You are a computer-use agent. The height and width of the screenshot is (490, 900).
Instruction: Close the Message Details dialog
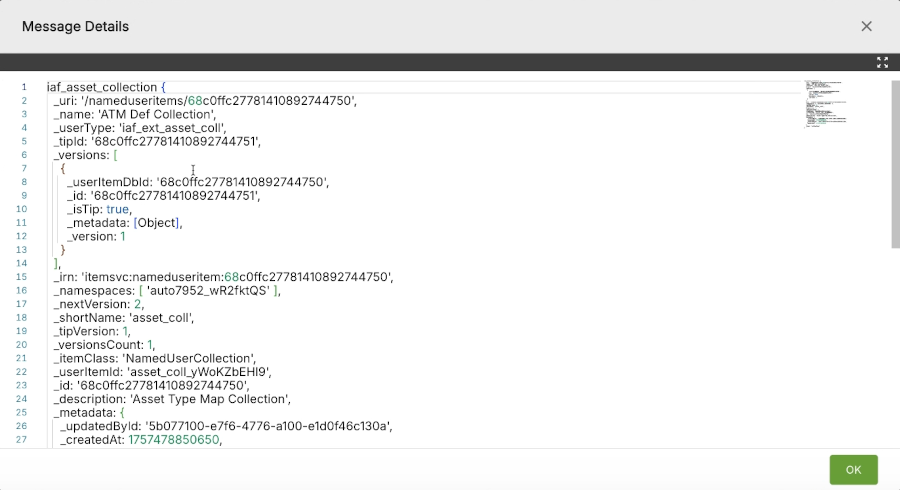(866, 26)
